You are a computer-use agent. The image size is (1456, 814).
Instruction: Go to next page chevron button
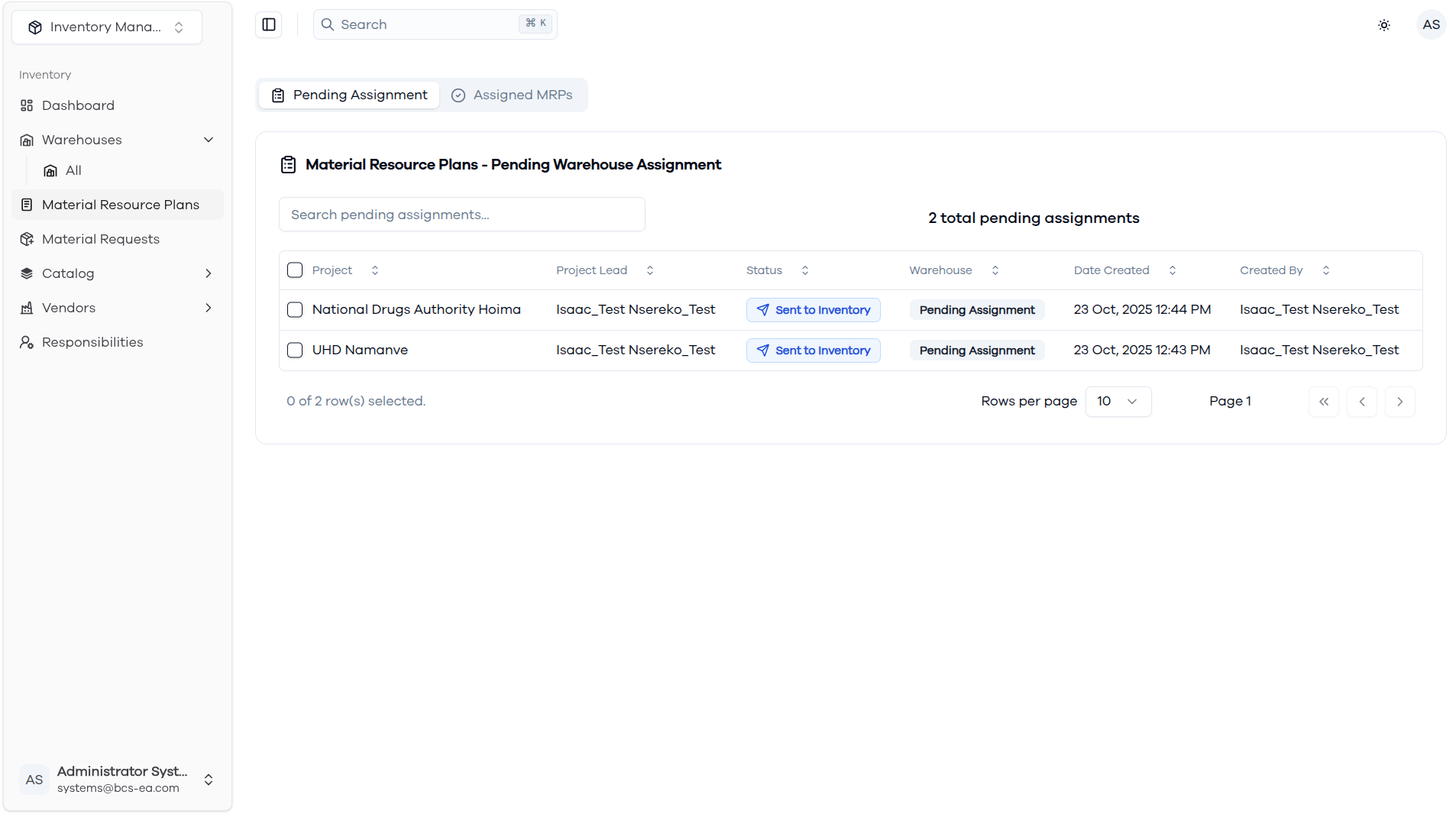pyautogui.click(x=1400, y=402)
